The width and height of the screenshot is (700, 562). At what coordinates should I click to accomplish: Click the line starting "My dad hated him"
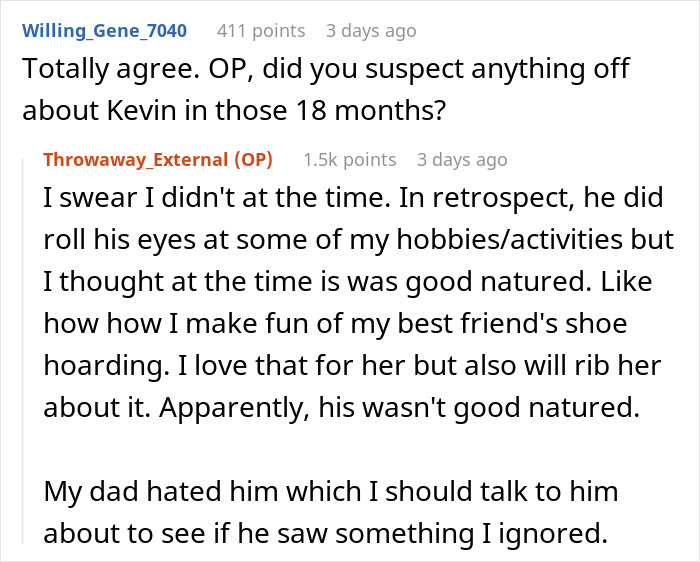tap(331, 492)
